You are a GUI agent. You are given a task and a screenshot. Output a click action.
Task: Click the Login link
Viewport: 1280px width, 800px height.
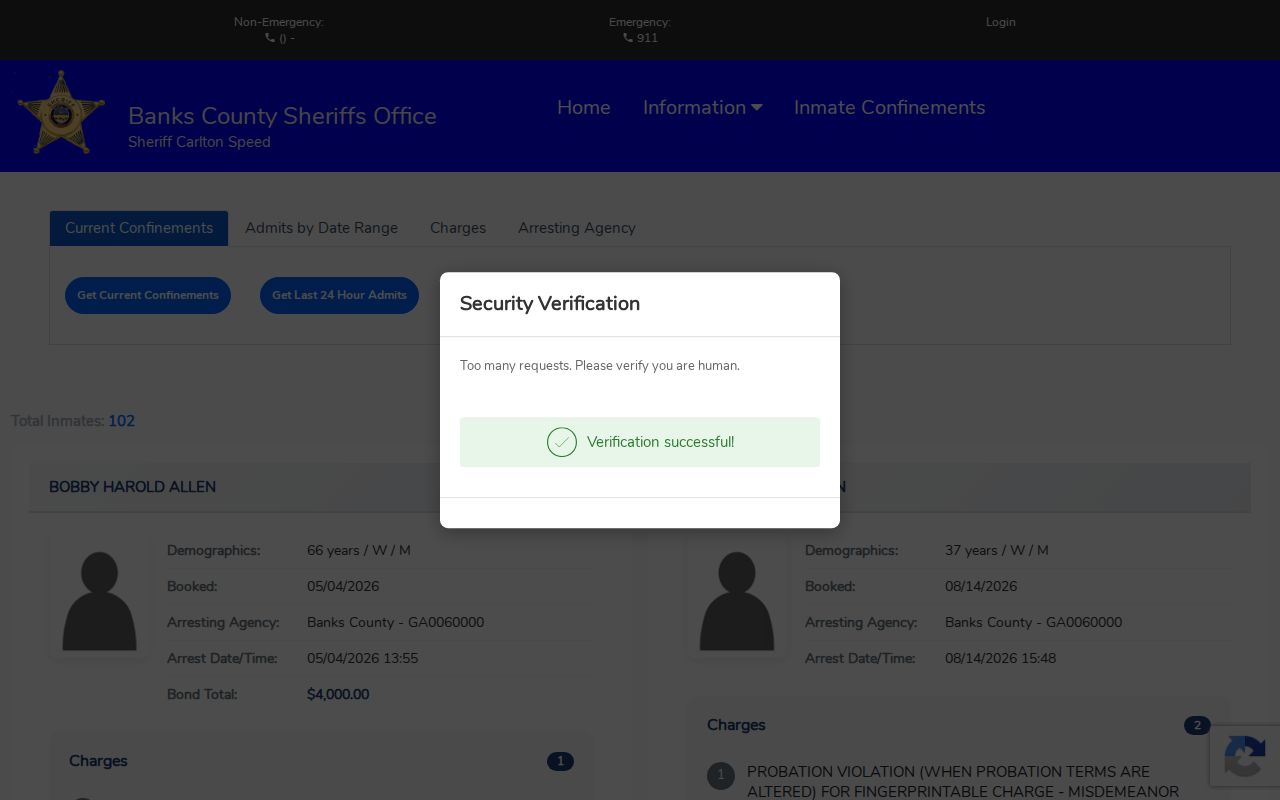pyautogui.click(x=1000, y=22)
